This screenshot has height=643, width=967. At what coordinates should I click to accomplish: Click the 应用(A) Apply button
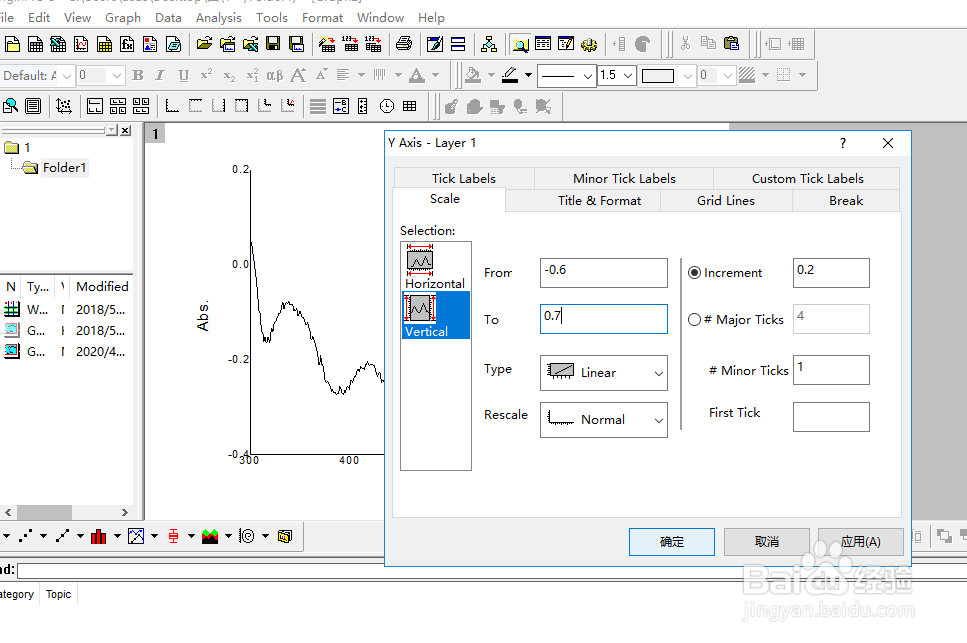click(x=861, y=542)
